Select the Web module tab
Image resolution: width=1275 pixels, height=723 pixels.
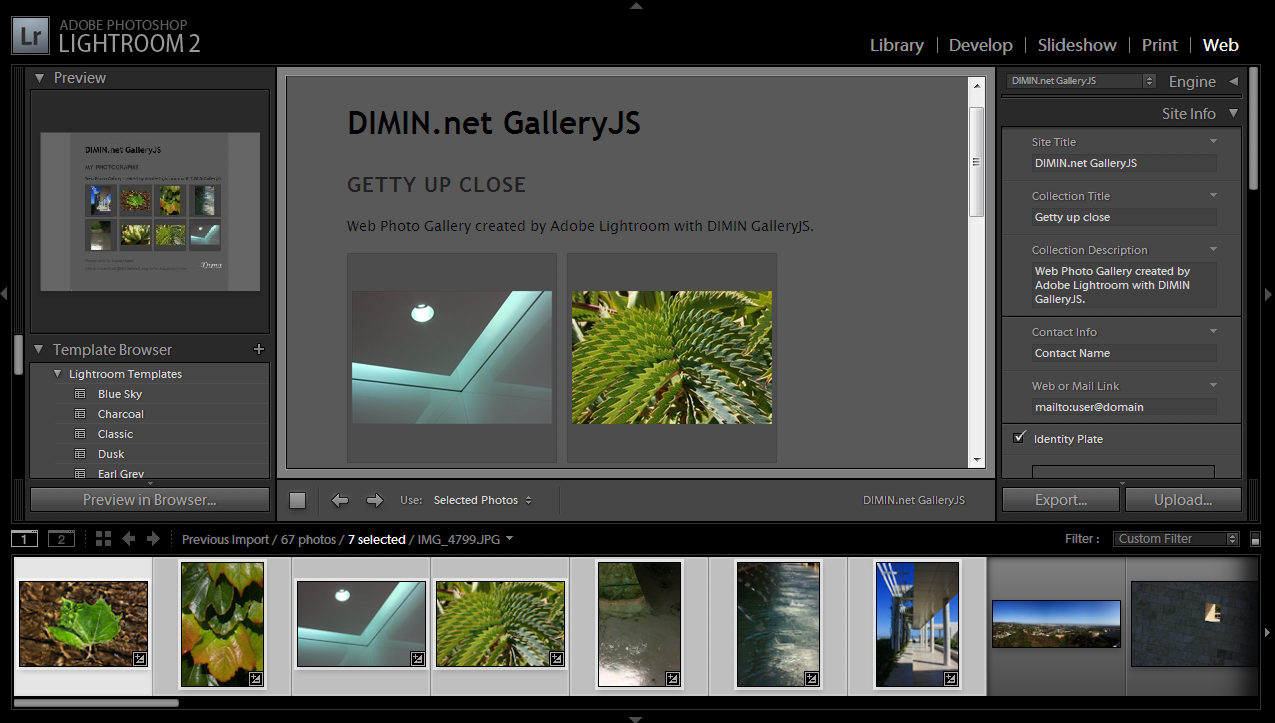click(x=1221, y=45)
